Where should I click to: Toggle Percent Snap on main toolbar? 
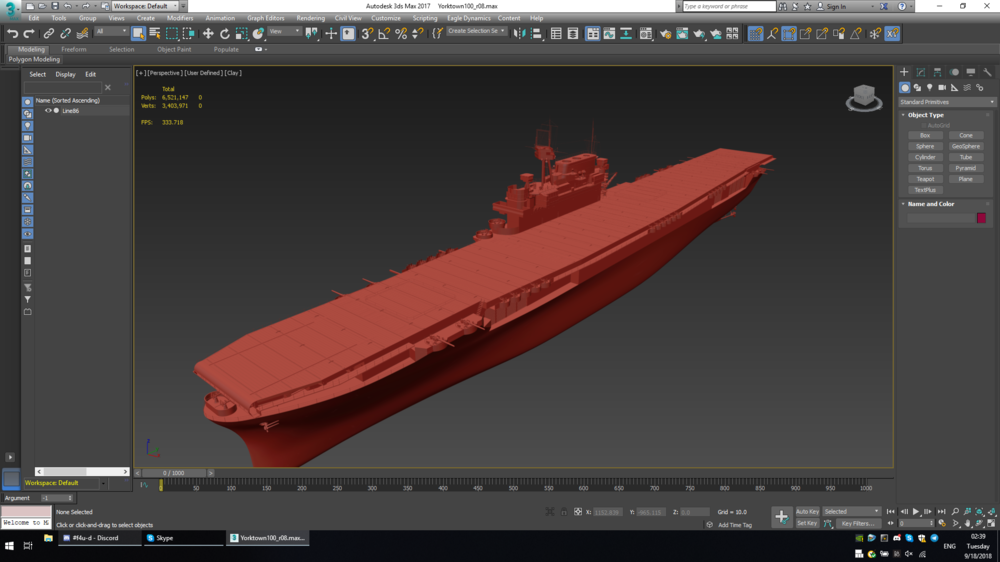coord(401,34)
